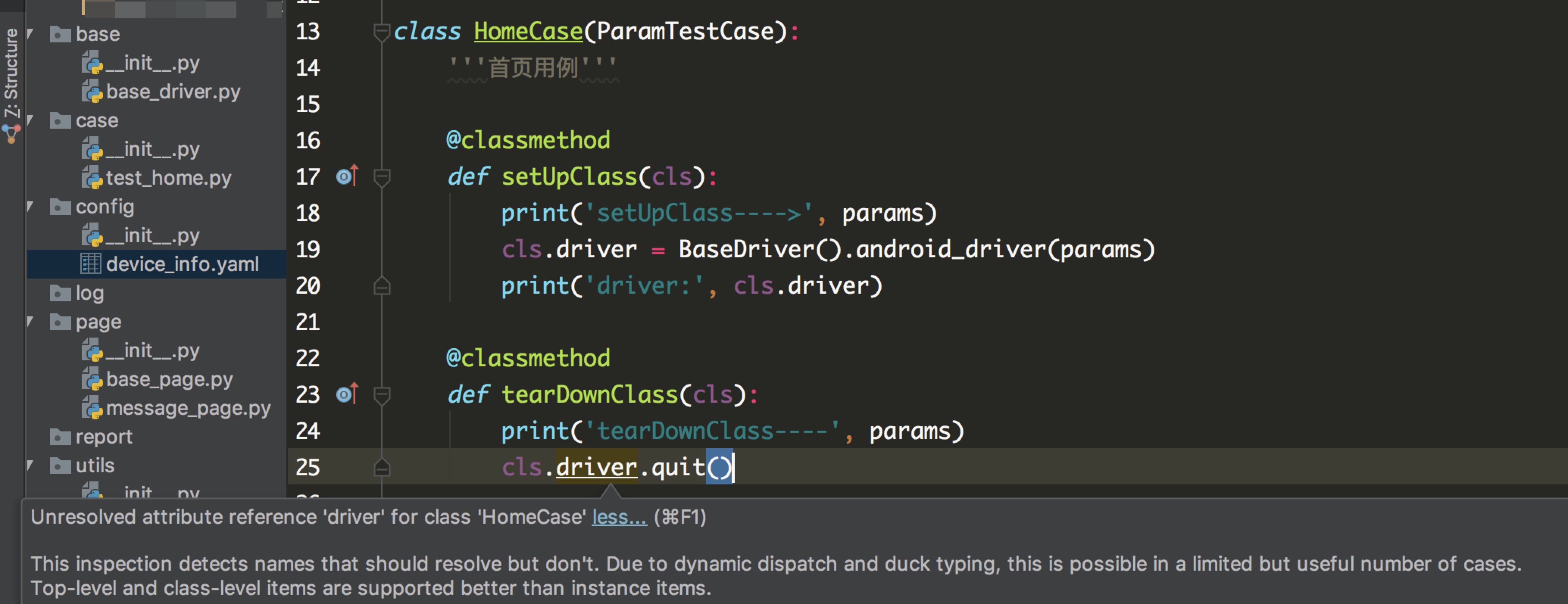The height and width of the screenshot is (604, 1568).
Task: Click the 'less...' link in inspection tooltip
Action: coord(619,517)
